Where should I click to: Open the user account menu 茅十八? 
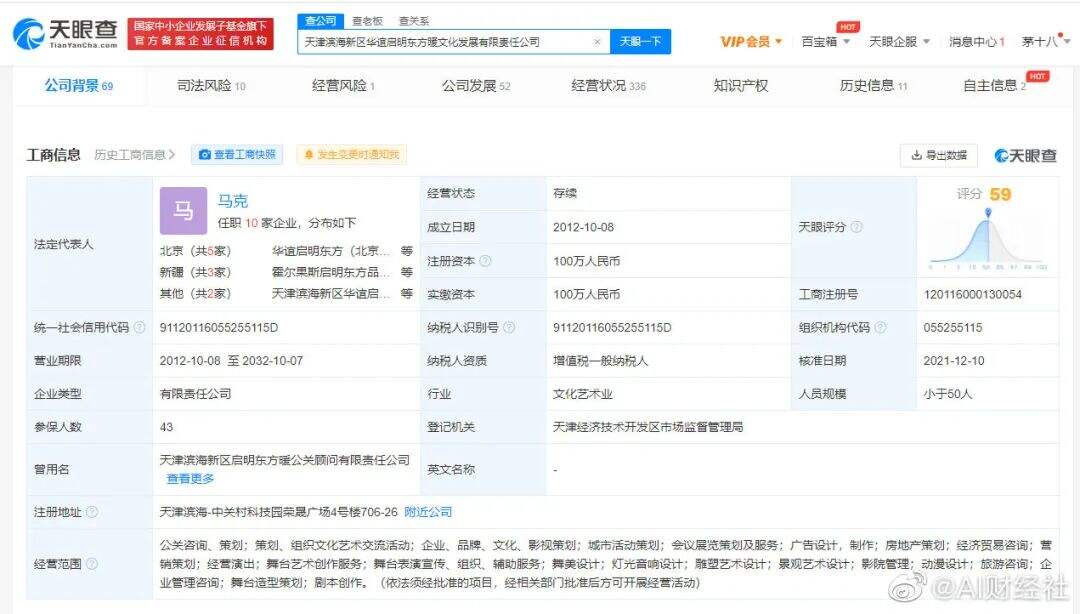pos(1045,41)
